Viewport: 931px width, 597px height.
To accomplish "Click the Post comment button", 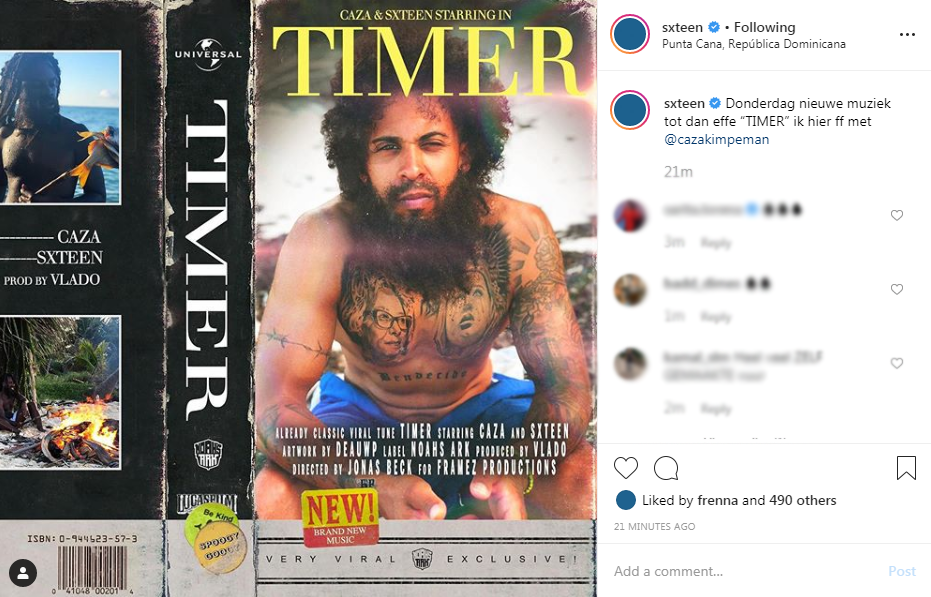I will pos(901,571).
